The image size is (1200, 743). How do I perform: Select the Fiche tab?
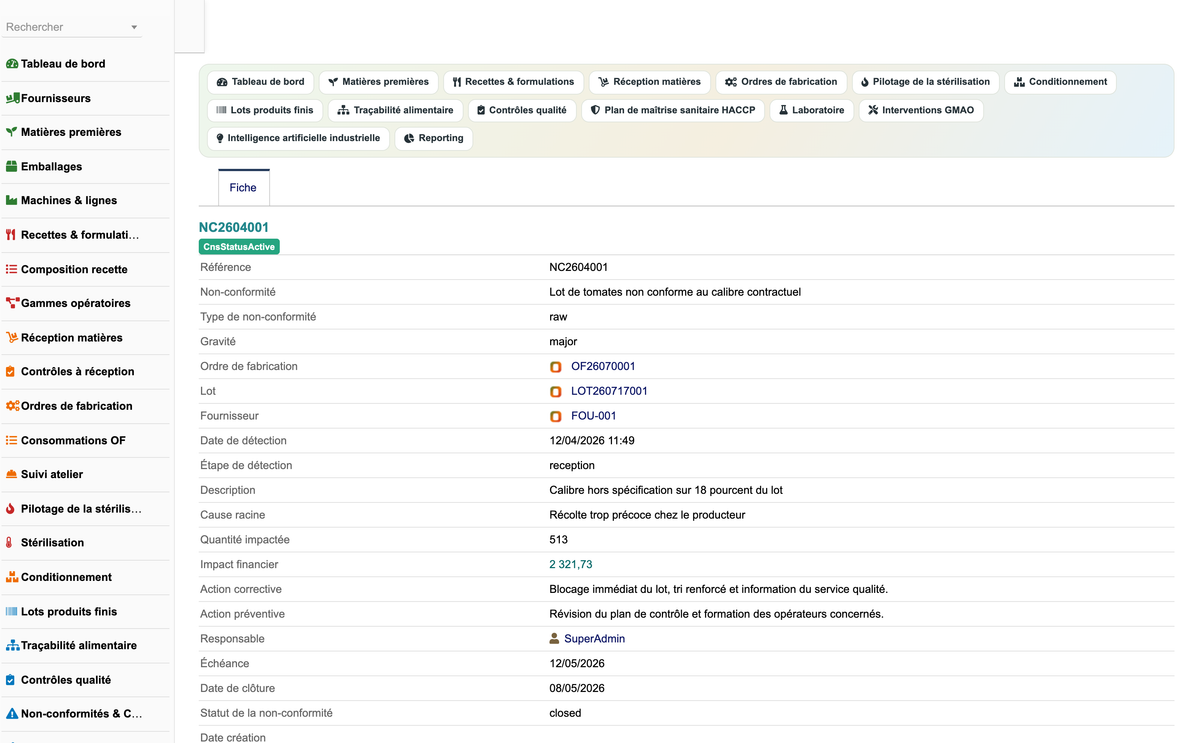point(243,188)
